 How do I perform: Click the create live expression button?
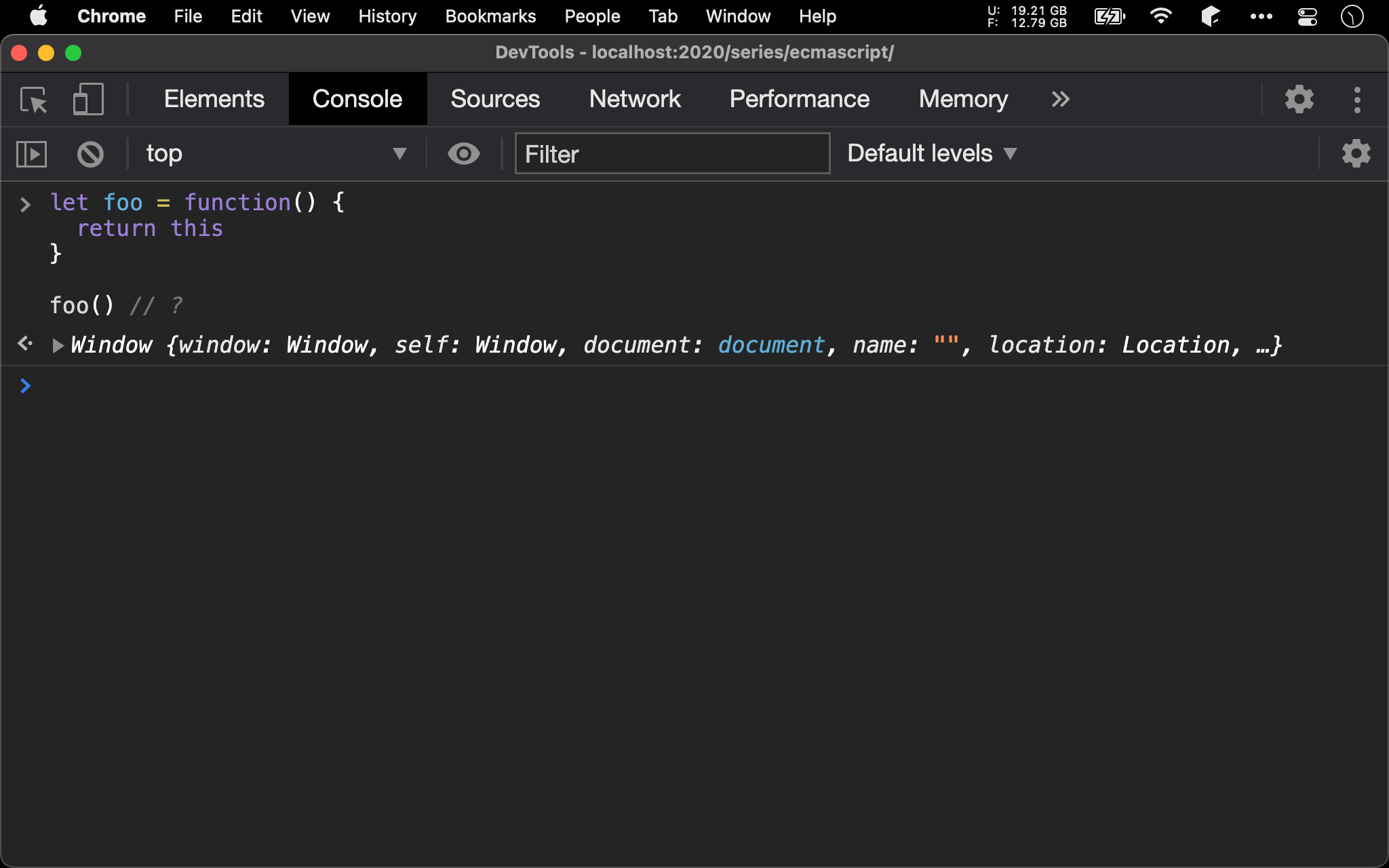[x=462, y=153]
